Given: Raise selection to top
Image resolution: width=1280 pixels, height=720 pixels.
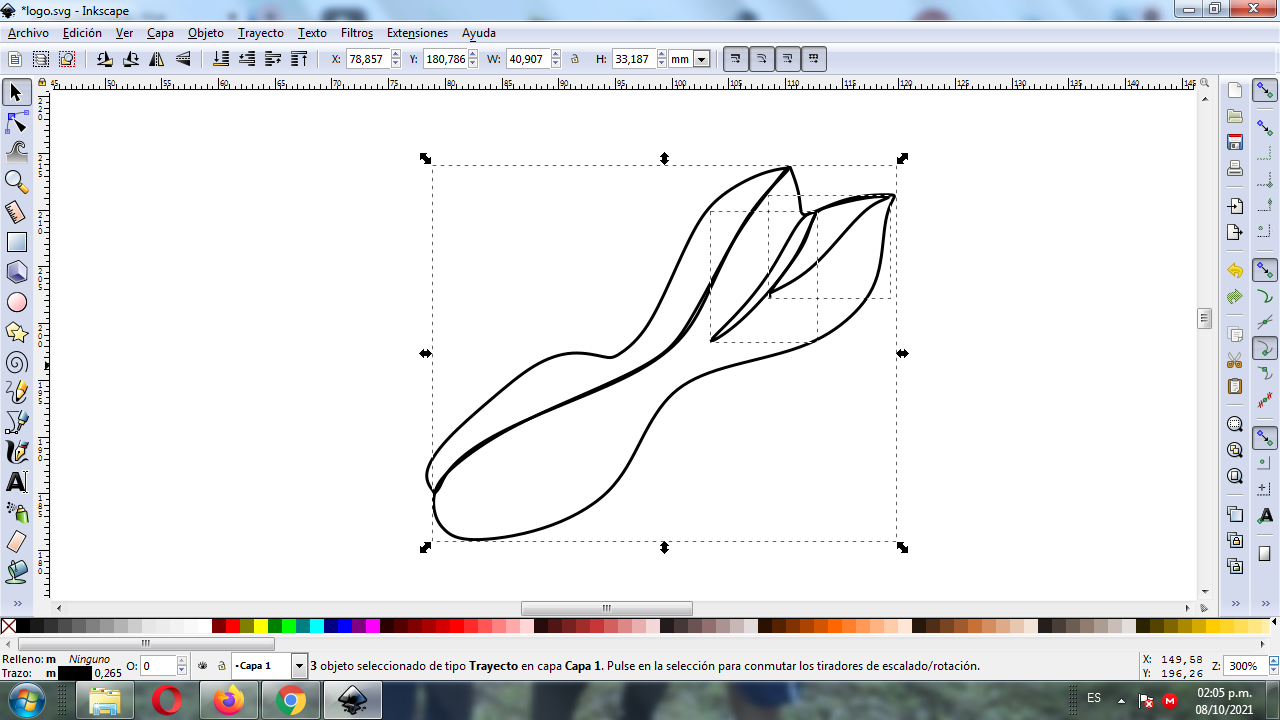Looking at the screenshot, I should (299, 60).
